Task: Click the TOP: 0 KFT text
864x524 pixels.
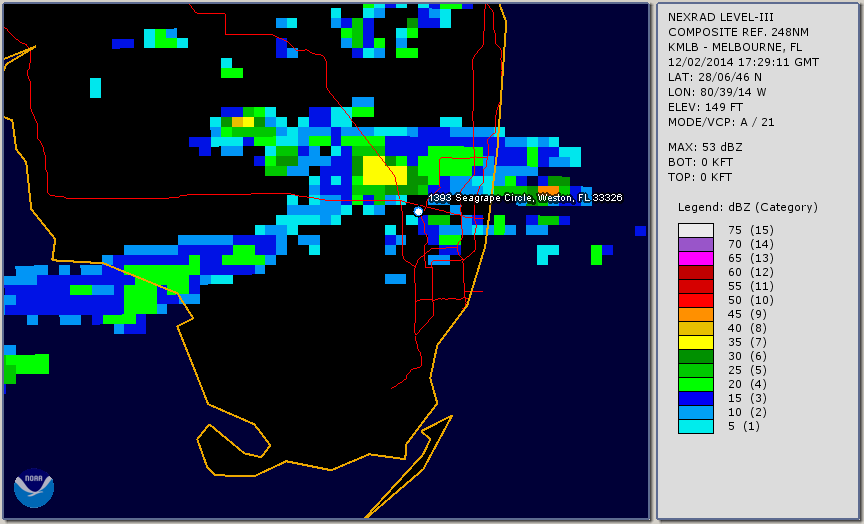Action: 700,177
